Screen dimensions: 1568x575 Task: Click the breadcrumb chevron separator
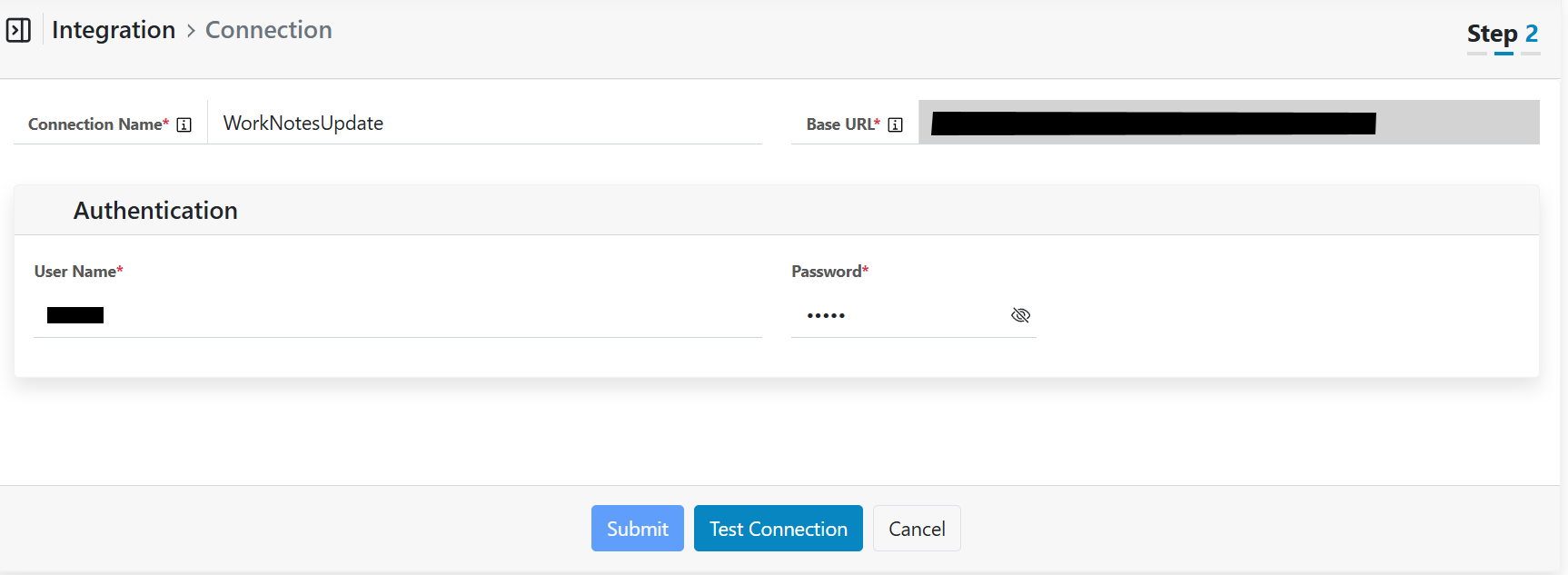[191, 31]
